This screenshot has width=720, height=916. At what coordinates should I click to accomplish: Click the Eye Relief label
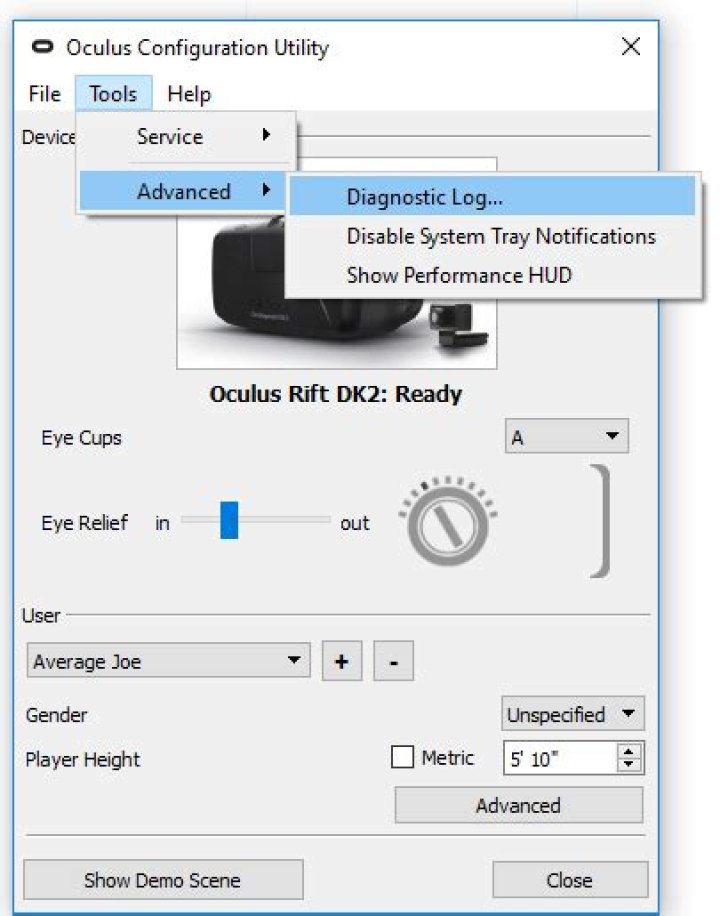pyautogui.click(x=84, y=522)
